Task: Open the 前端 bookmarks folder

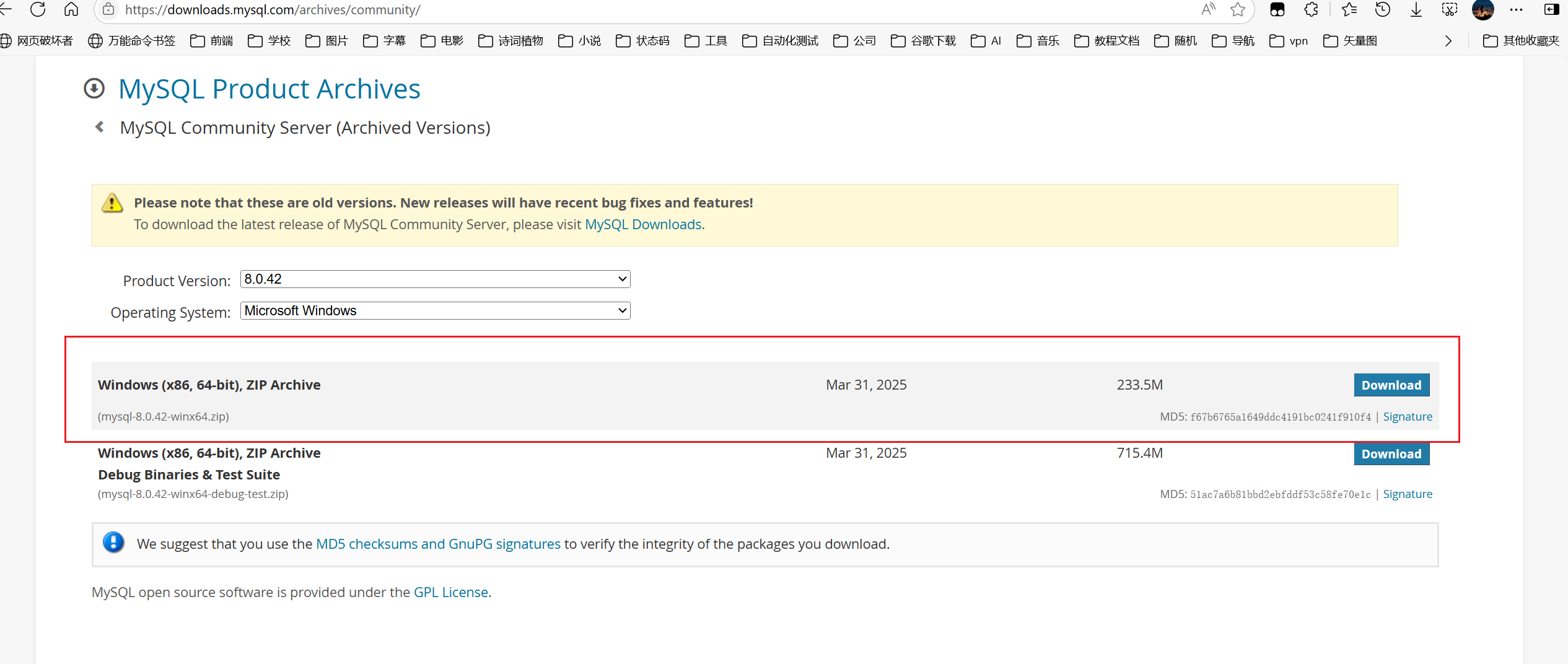Action: [212, 41]
